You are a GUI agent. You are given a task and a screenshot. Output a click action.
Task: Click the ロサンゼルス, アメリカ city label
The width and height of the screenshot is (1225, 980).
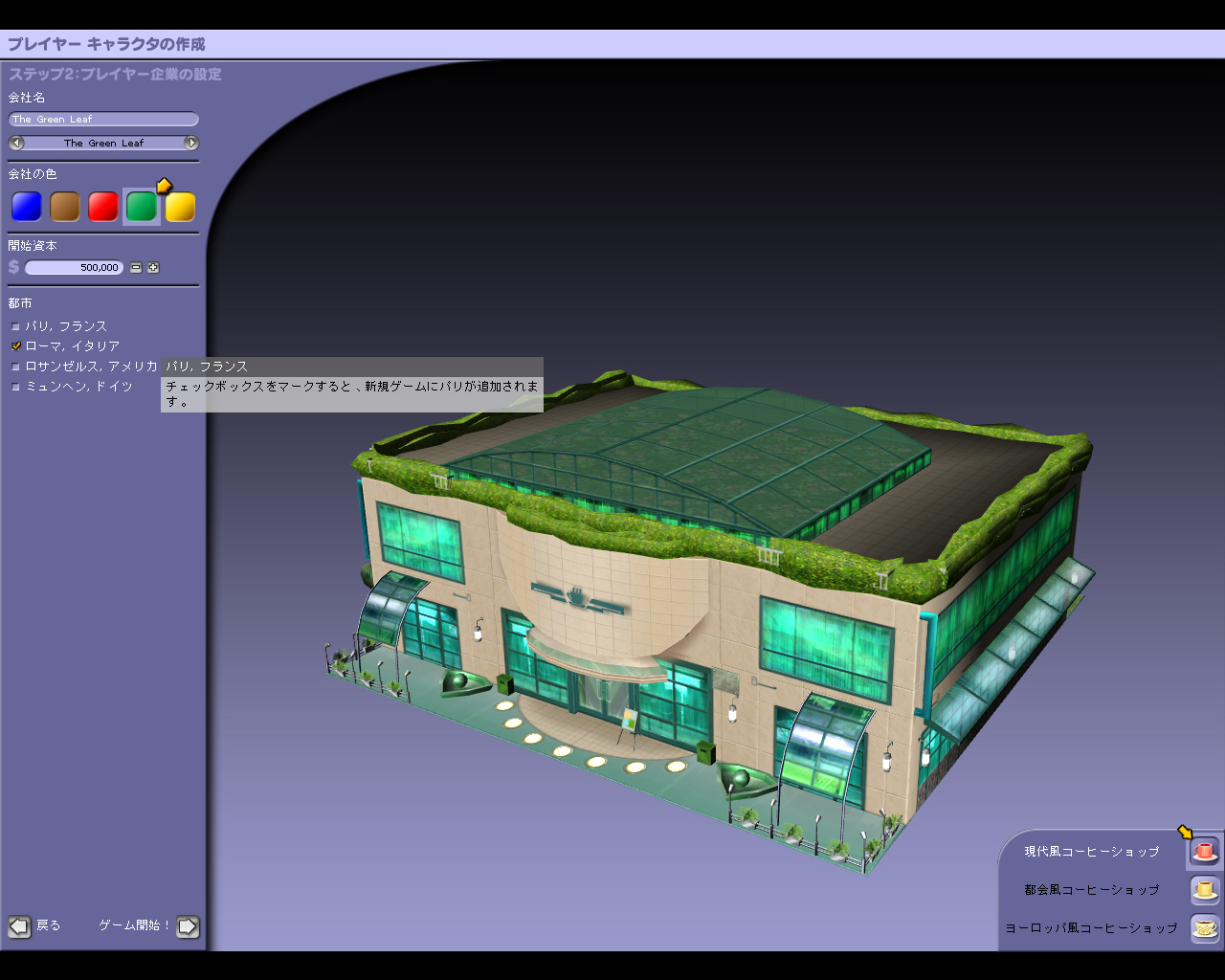(92, 367)
